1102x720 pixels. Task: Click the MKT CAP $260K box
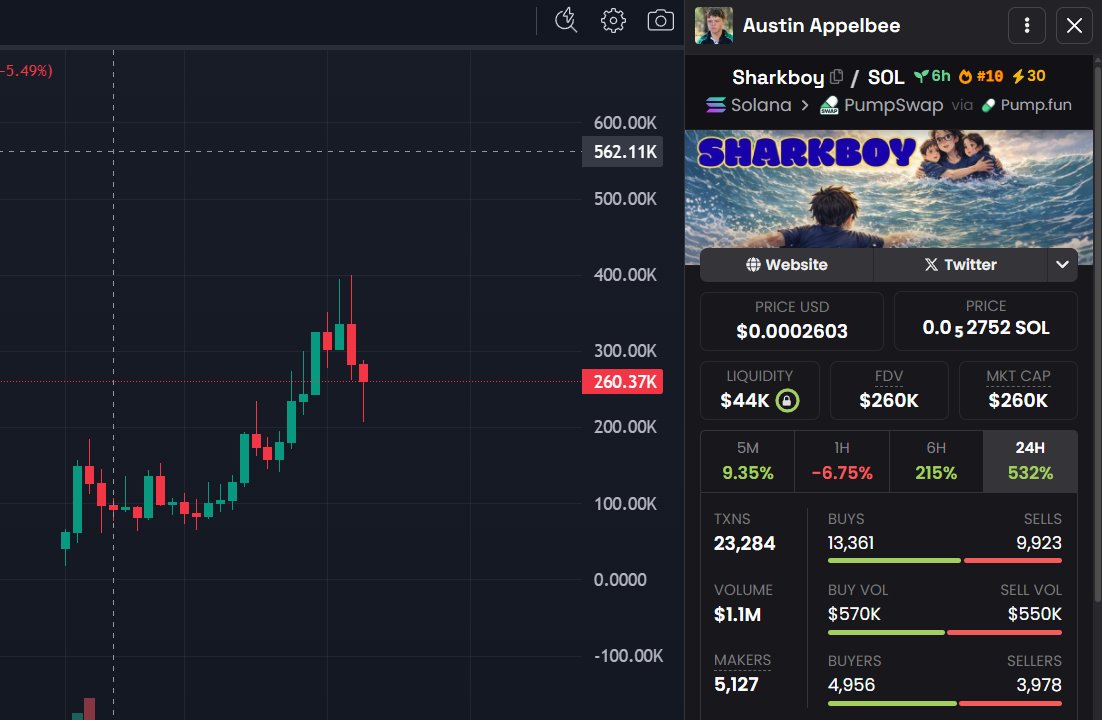click(x=1018, y=390)
